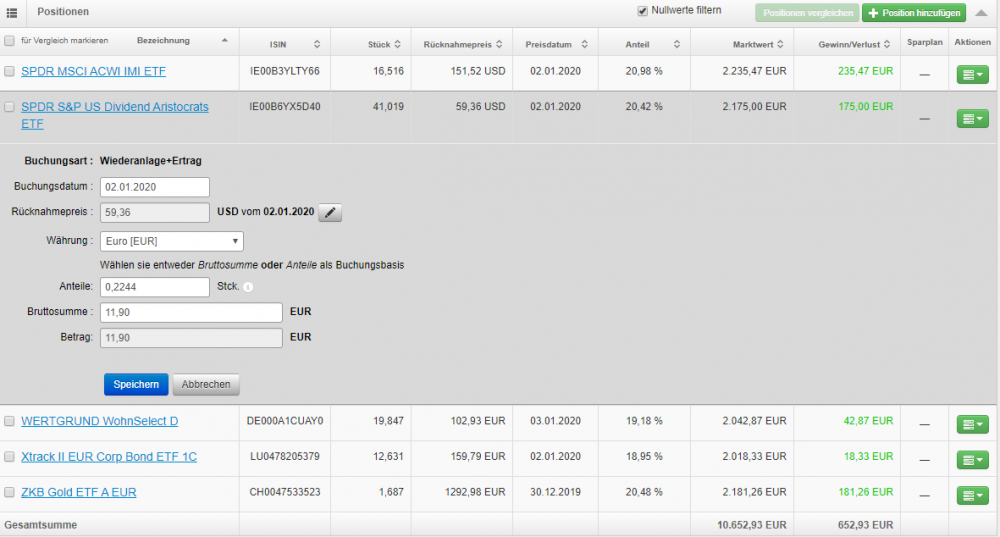Click the 235,47 EUR gain value
Viewport: 1000px width, 537px height.
[x=865, y=71]
